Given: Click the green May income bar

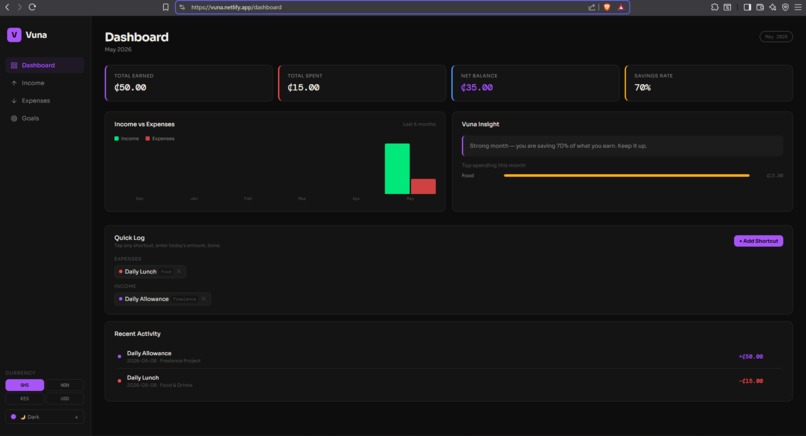Looking at the screenshot, I should click(x=397, y=169).
